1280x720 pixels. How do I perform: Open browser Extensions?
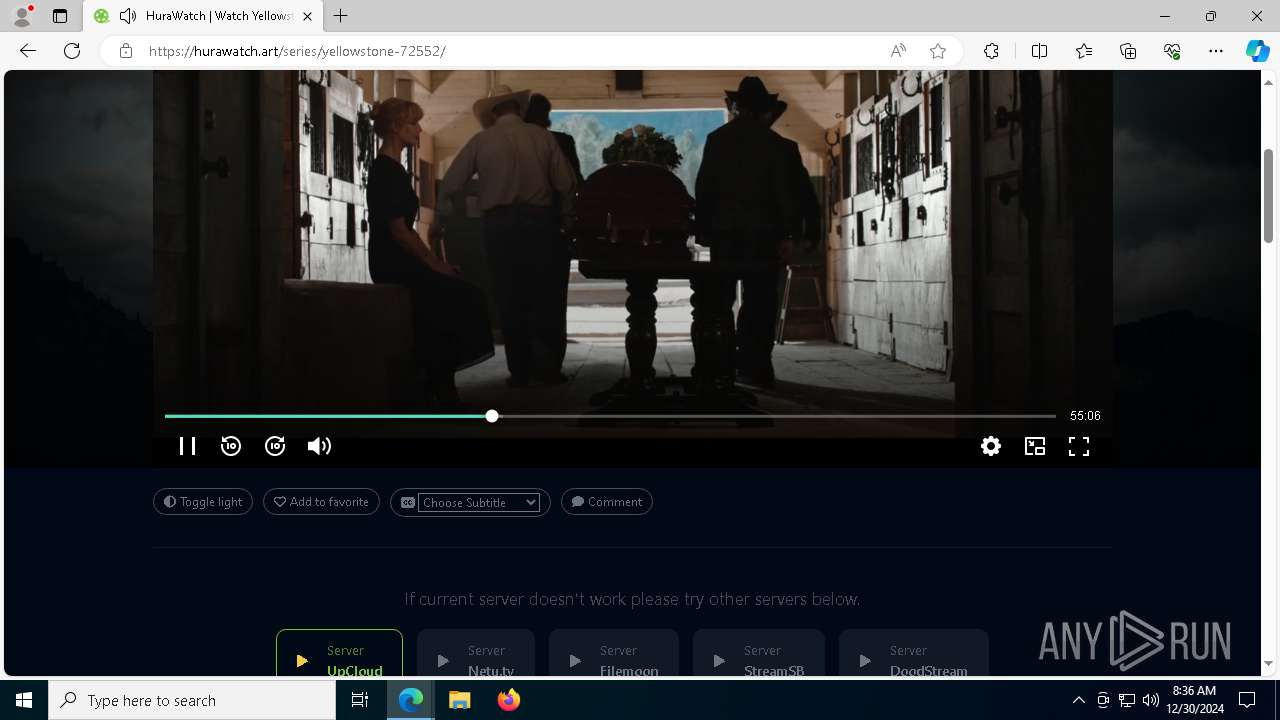coord(991,51)
